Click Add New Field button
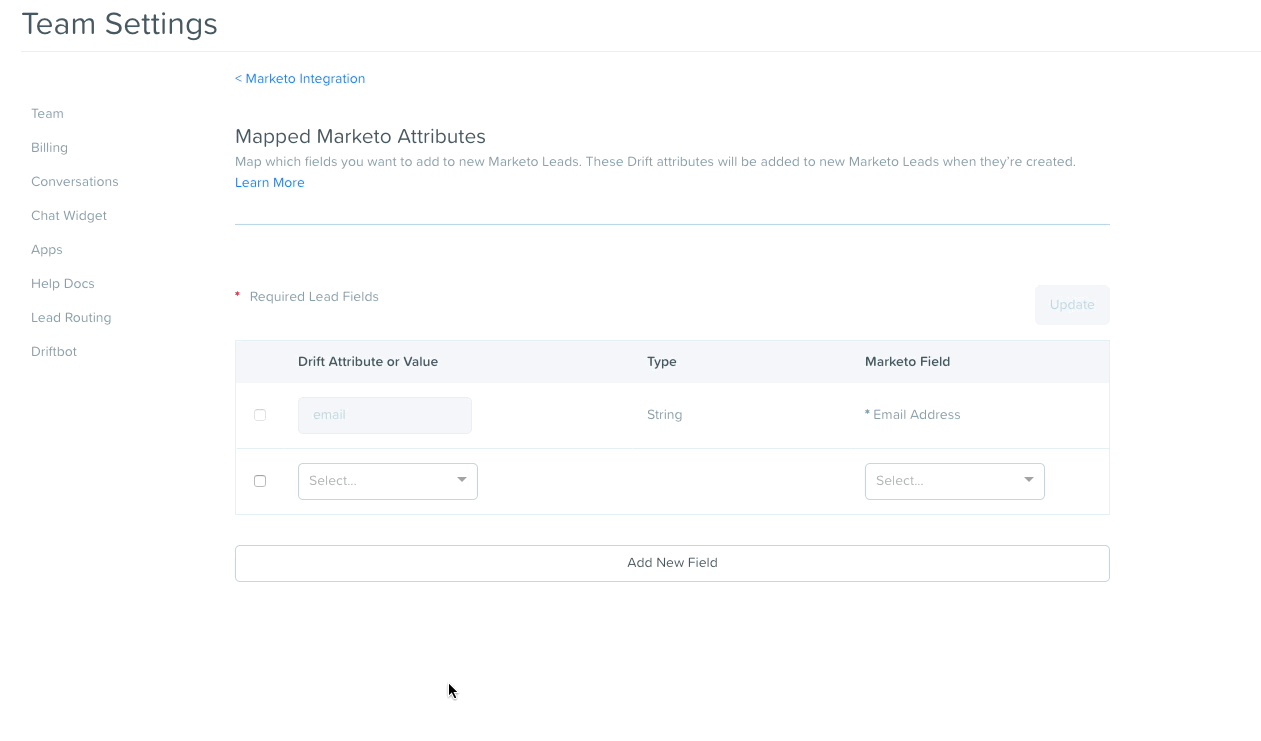 point(672,563)
